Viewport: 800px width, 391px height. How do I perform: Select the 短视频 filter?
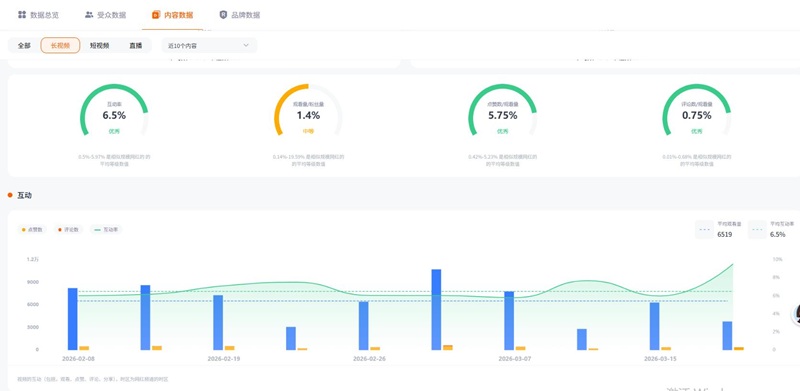click(x=99, y=45)
